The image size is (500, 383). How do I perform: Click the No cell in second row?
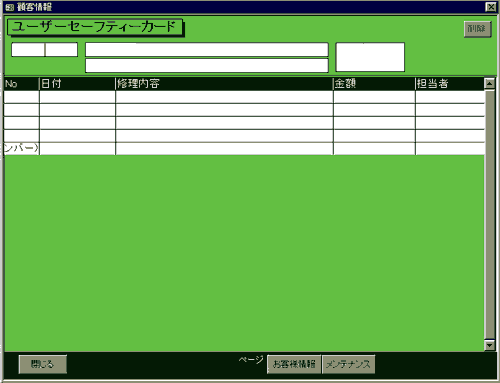click(21, 110)
